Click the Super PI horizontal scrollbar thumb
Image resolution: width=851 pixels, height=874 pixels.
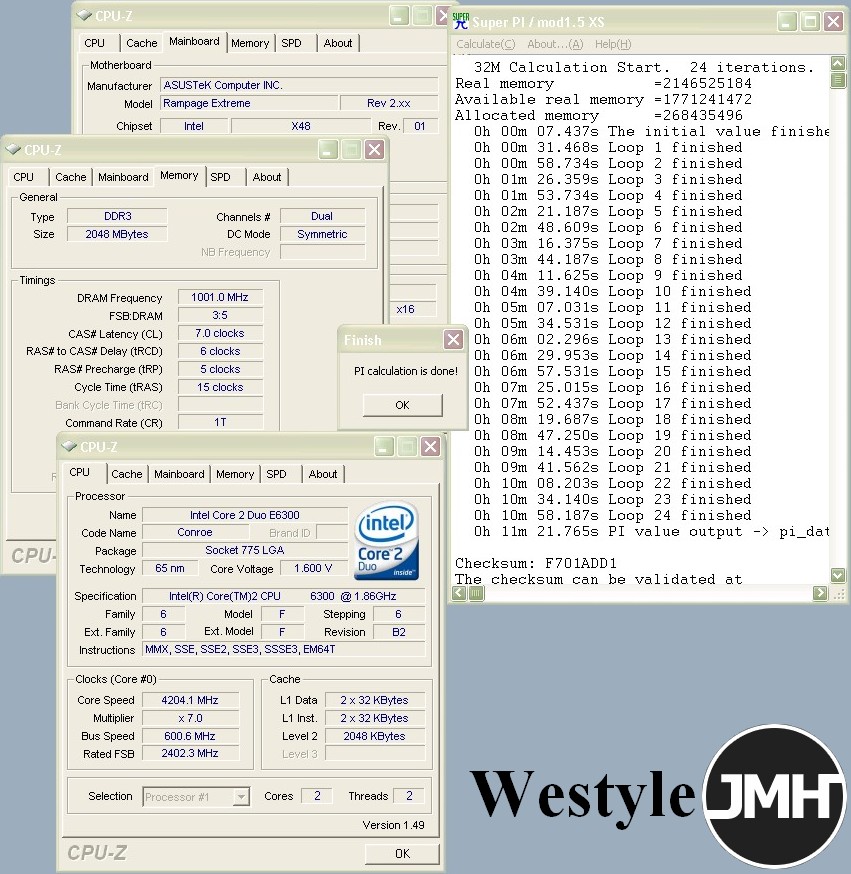coord(476,593)
